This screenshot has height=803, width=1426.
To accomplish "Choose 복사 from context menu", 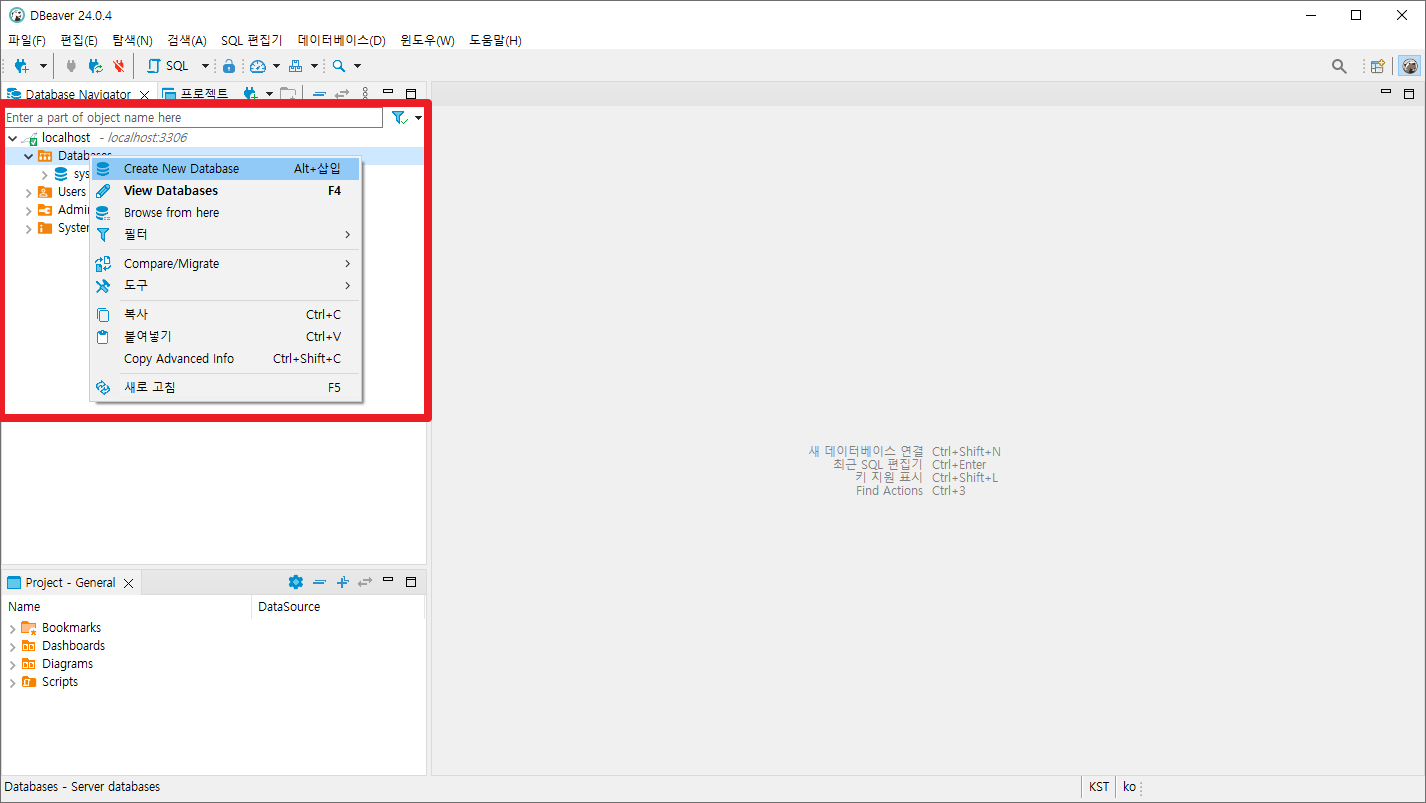I will 225,315.
